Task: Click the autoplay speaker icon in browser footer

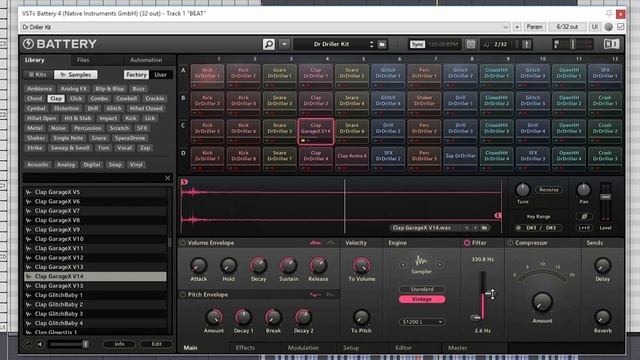Action: tap(40, 344)
